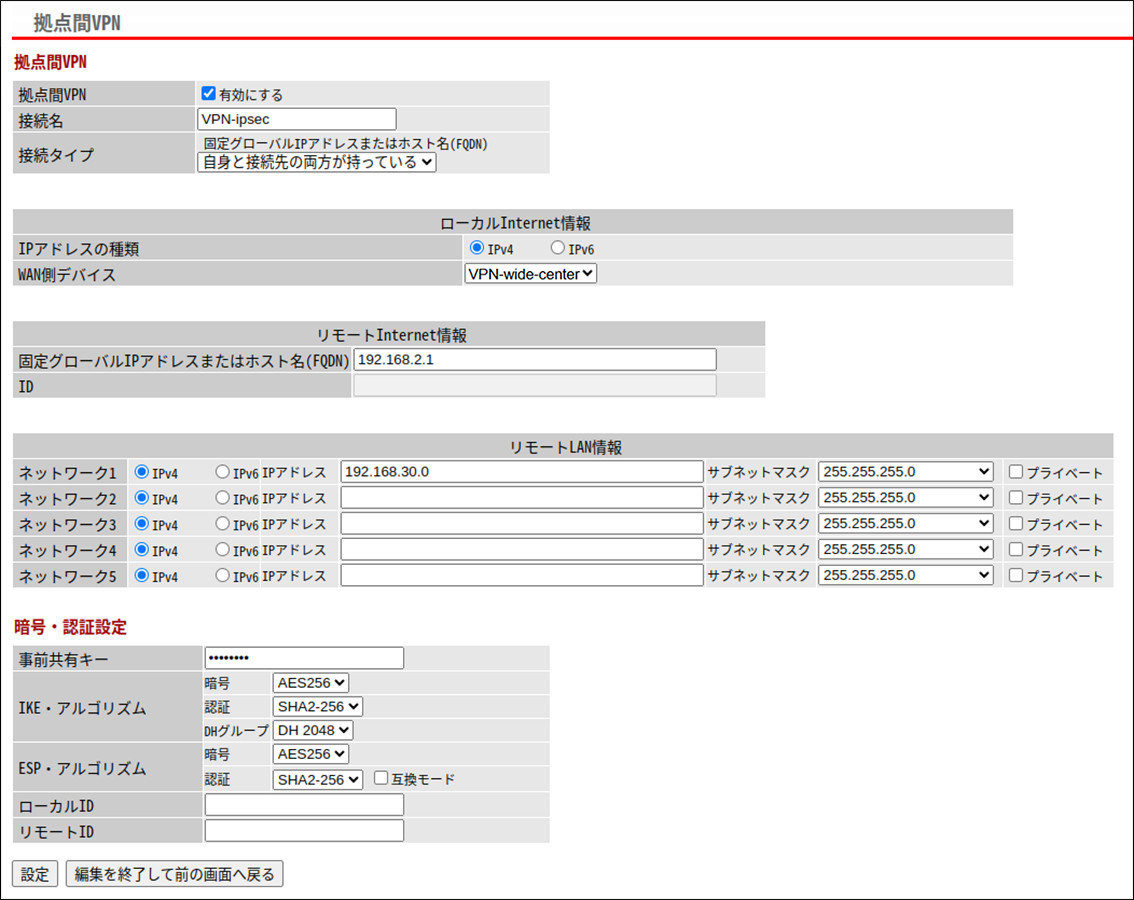Click 編集を終了して前の画面へ戻る
The width and height of the screenshot is (1134, 900).
click(x=174, y=873)
